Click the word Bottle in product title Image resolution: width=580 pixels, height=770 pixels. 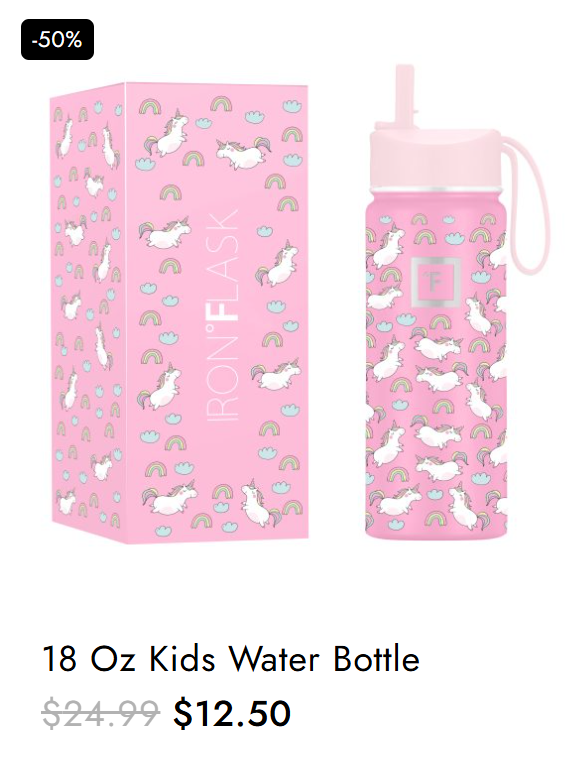377,659
